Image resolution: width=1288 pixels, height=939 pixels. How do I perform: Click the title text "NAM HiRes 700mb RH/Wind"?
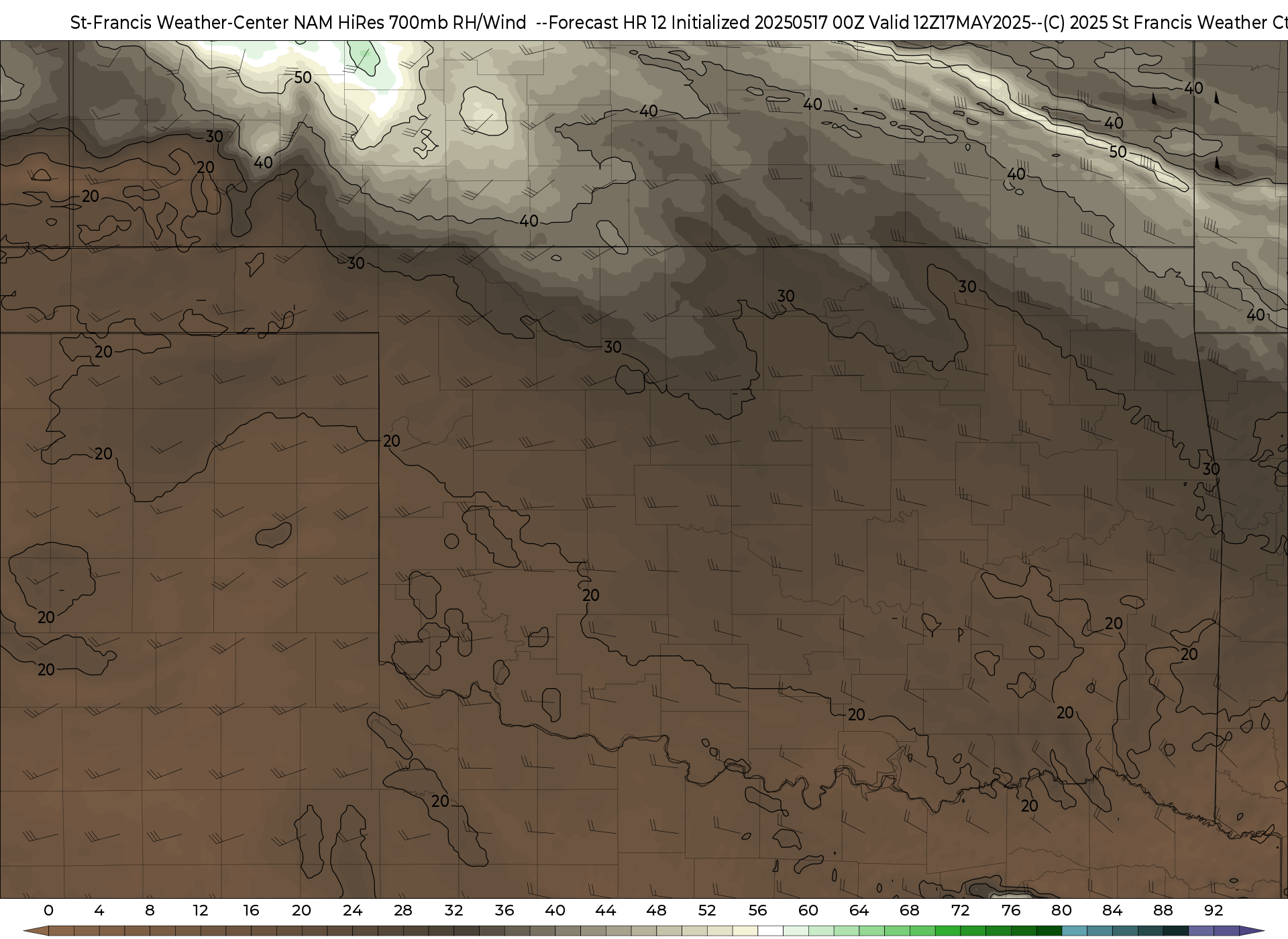[x=410, y=23]
